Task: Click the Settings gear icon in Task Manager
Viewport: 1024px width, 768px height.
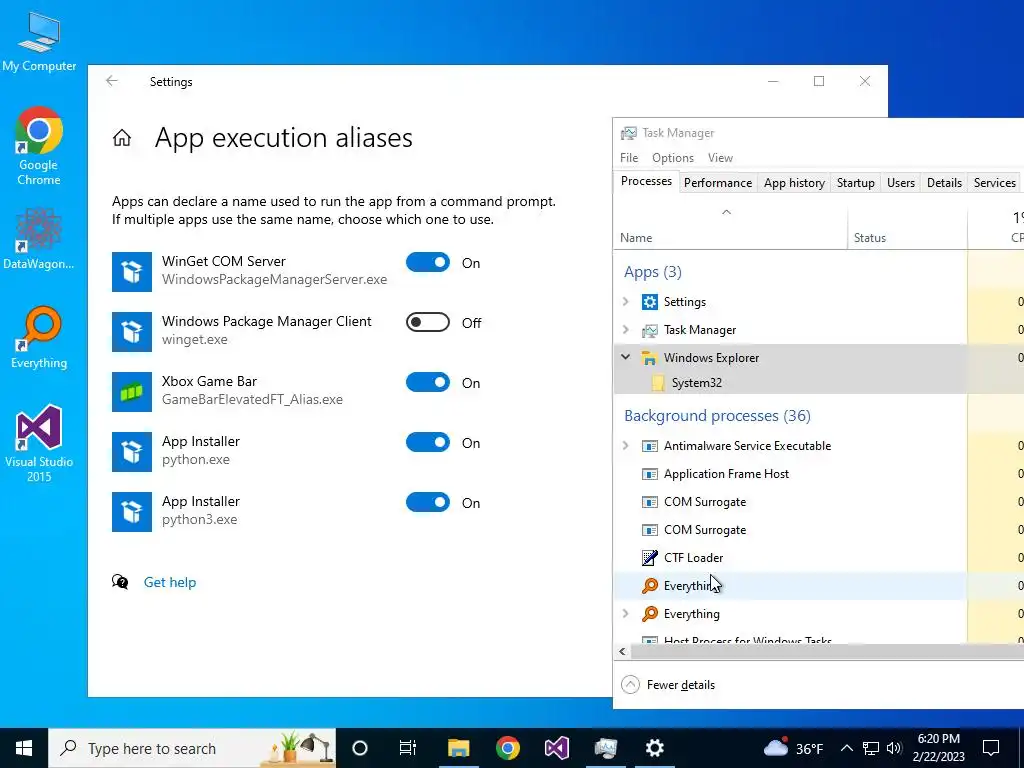Action: (649, 302)
